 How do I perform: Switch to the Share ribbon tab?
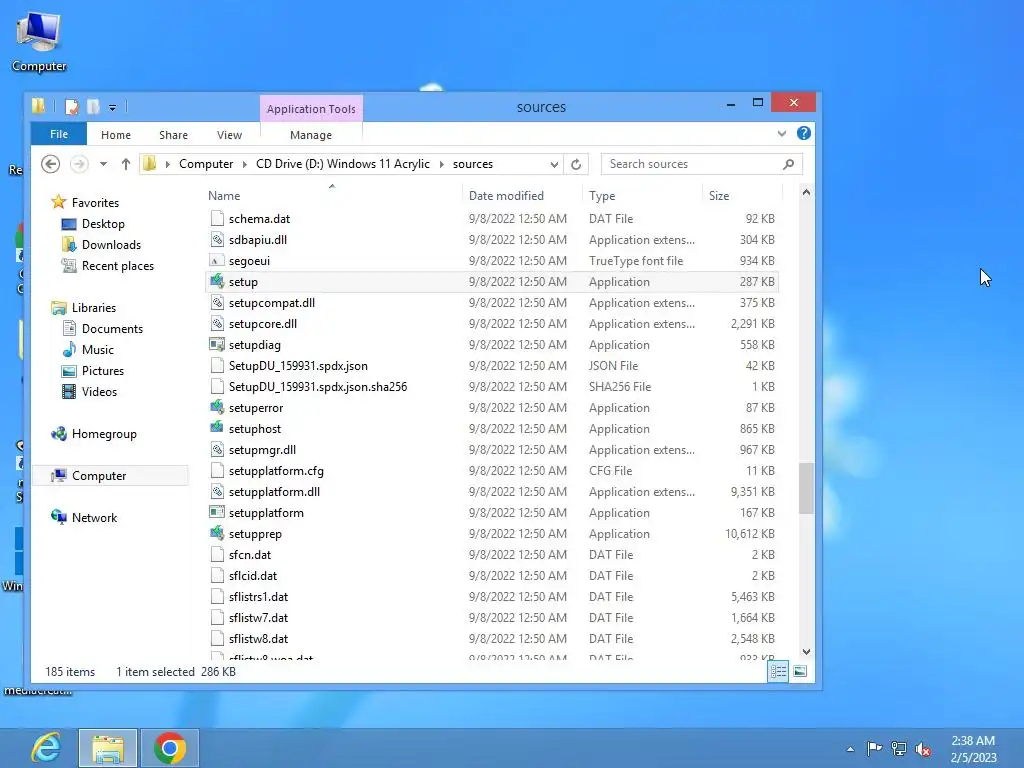pyautogui.click(x=173, y=135)
